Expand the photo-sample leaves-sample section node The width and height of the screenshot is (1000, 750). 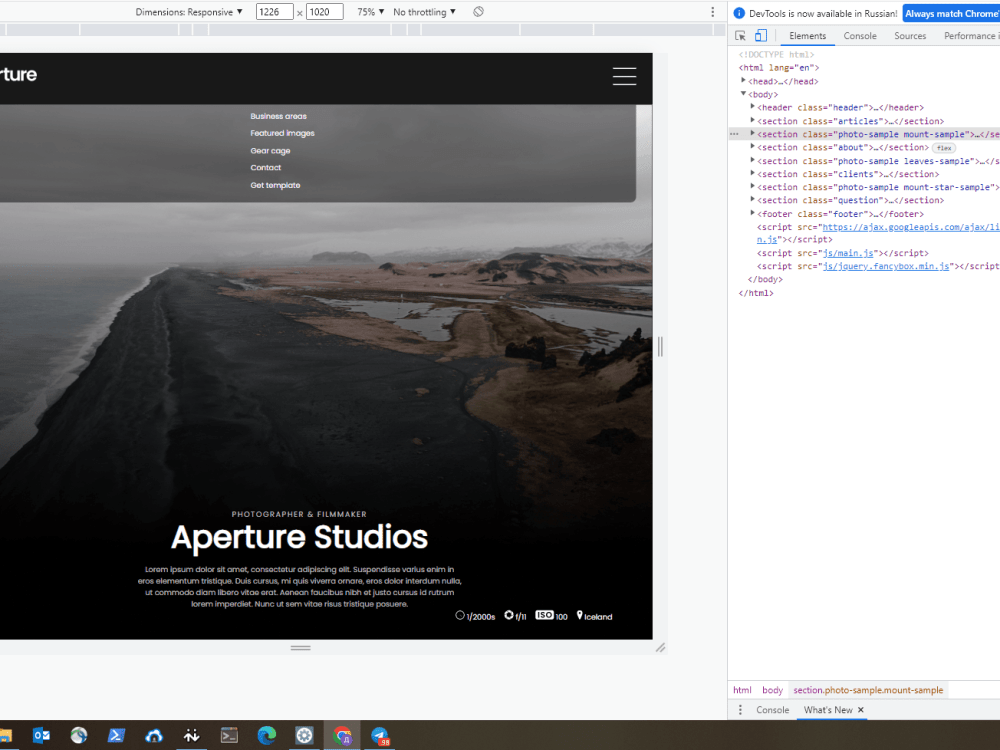(x=753, y=160)
